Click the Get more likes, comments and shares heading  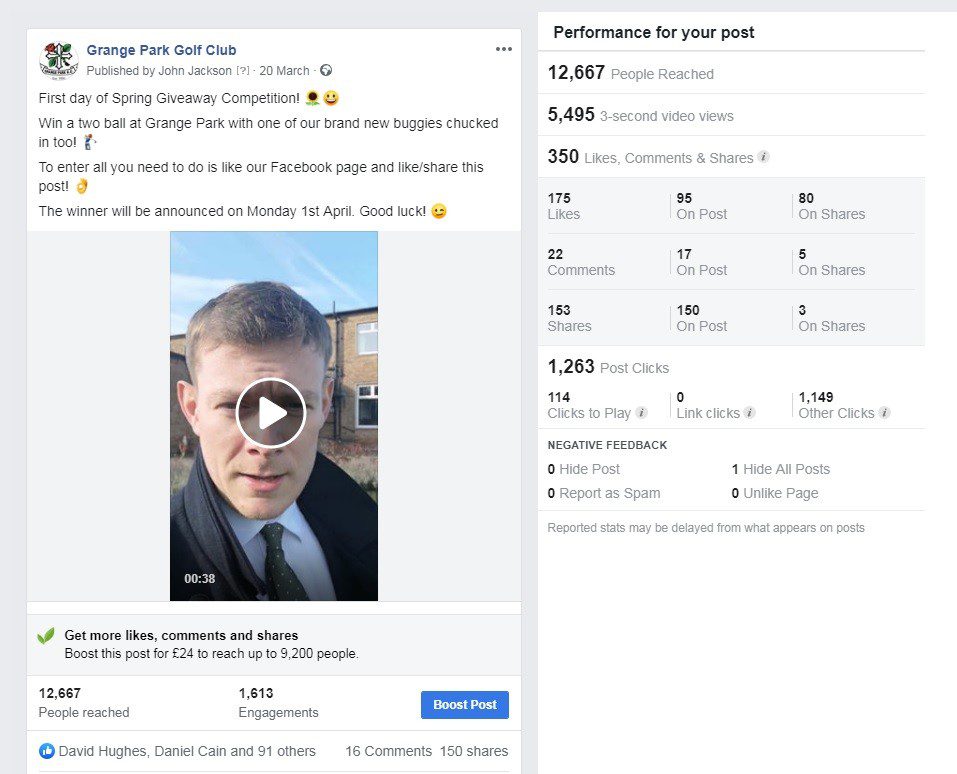tap(181, 635)
